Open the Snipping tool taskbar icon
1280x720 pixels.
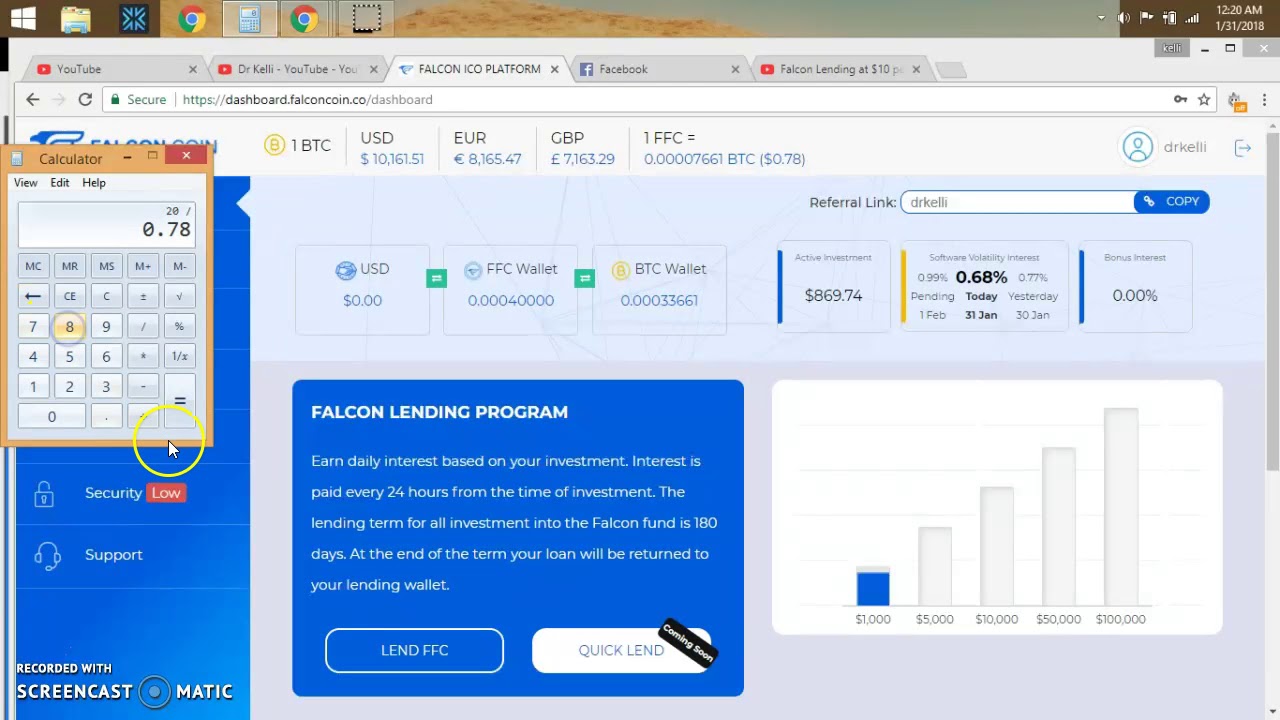click(366, 18)
